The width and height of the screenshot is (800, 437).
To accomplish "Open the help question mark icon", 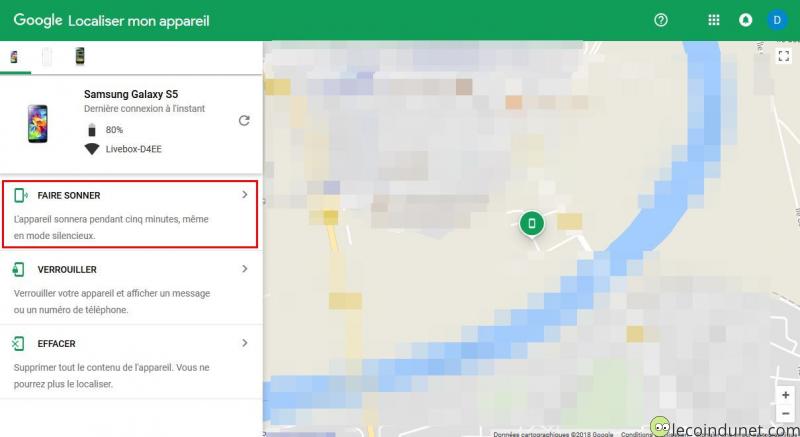I will 661,20.
